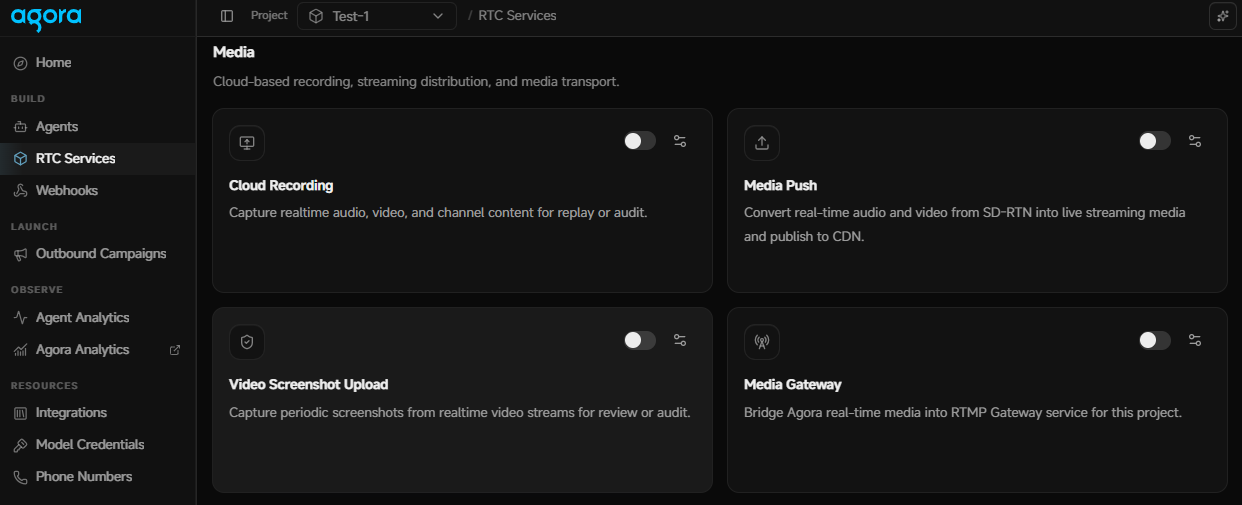Click 'Cloud-based recording, streaming distribution' subtitle
Viewport: 1242px width, 505px height.
pyautogui.click(x=416, y=81)
